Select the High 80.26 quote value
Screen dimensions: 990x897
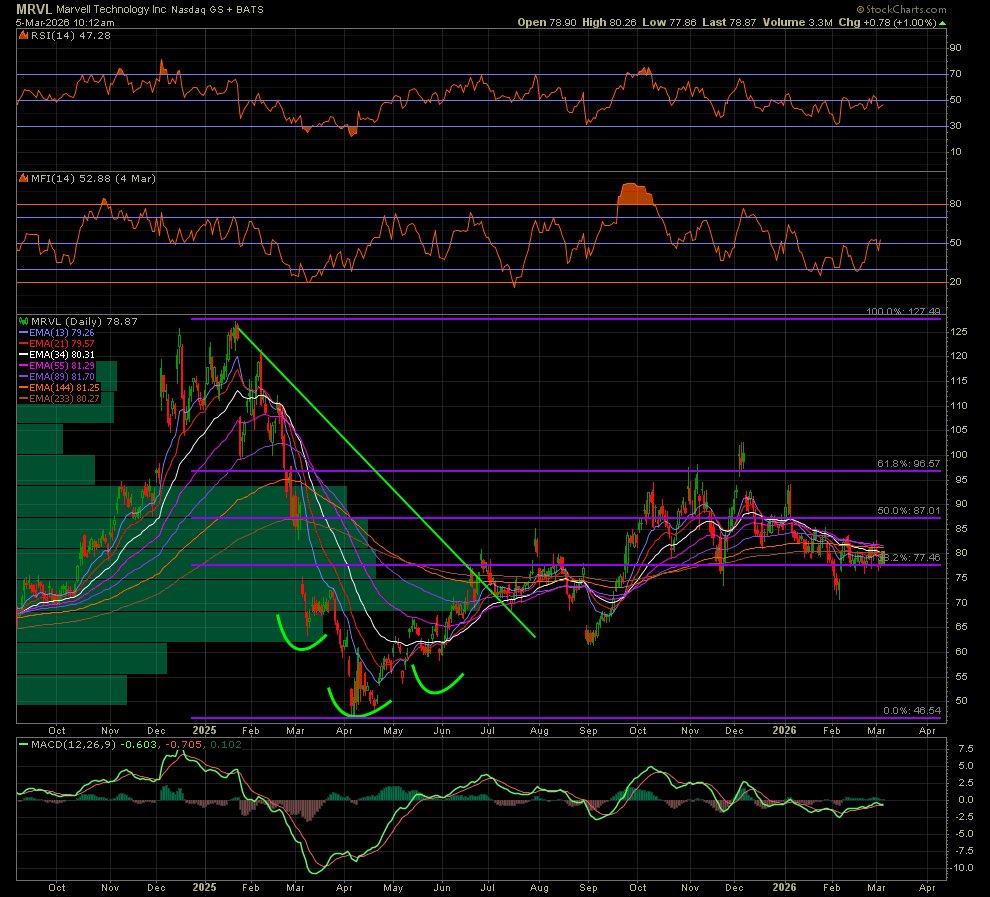point(609,22)
